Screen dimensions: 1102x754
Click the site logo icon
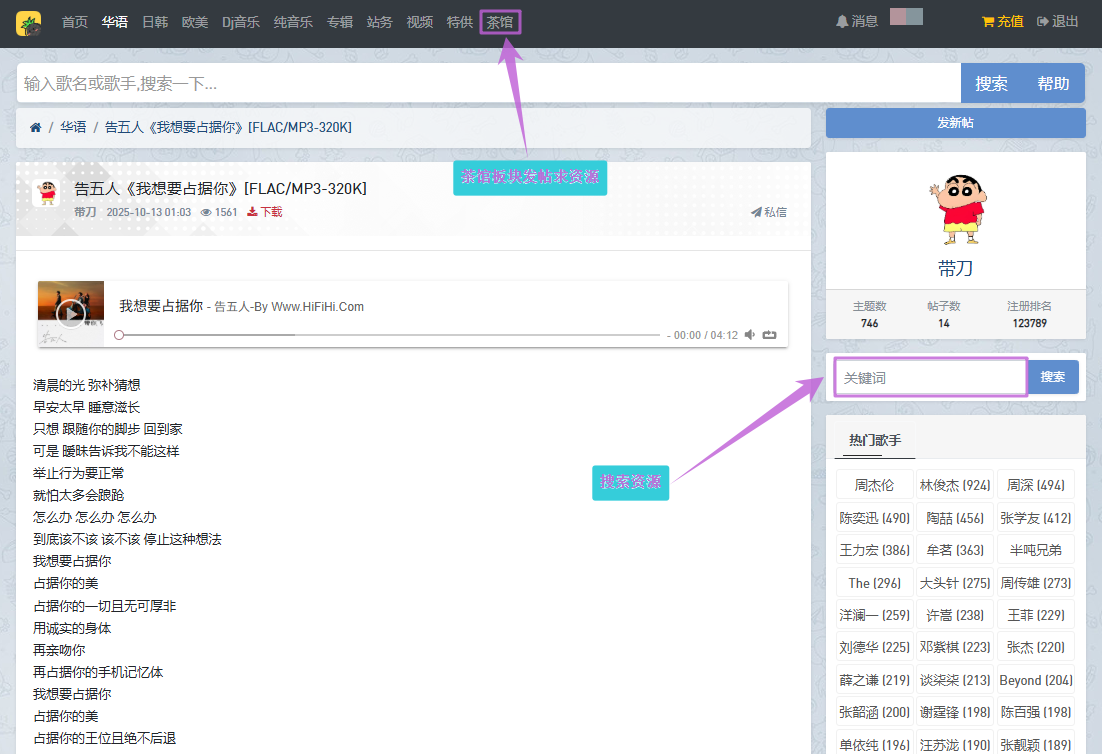(28, 22)
